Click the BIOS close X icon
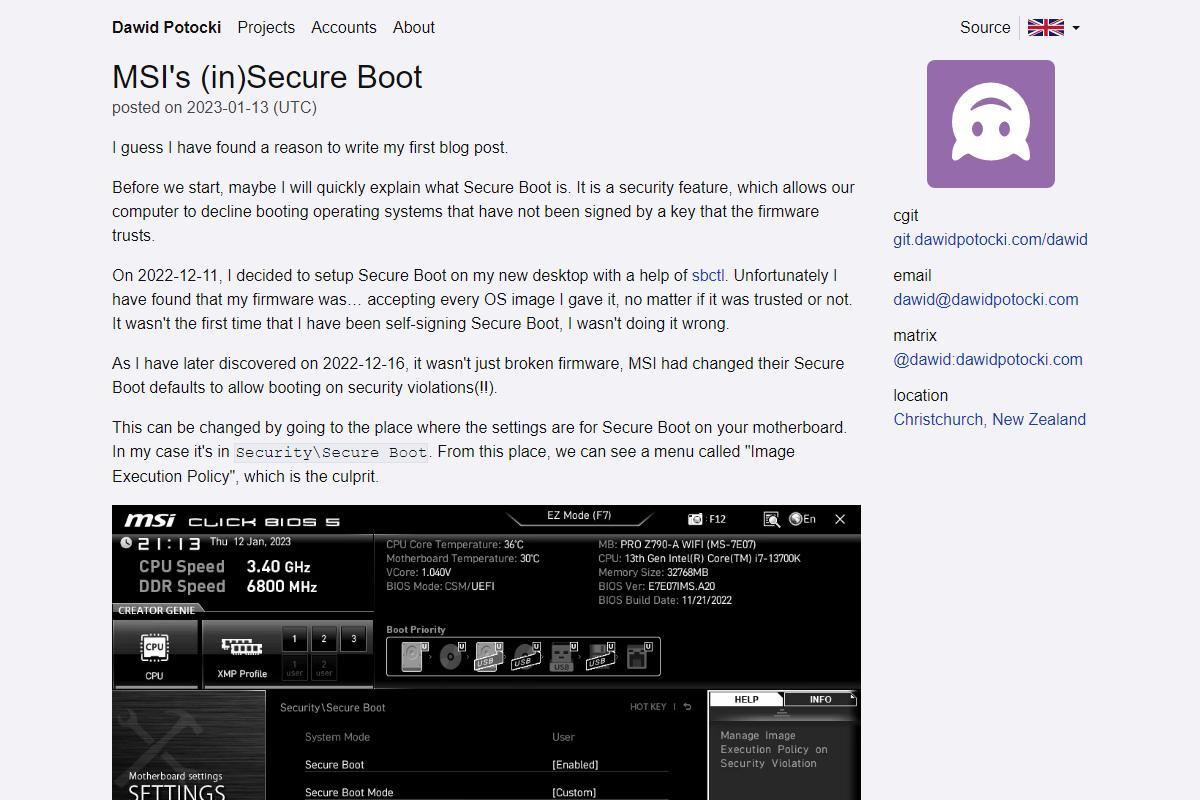1200x800 pixels. tap(840, 519)
